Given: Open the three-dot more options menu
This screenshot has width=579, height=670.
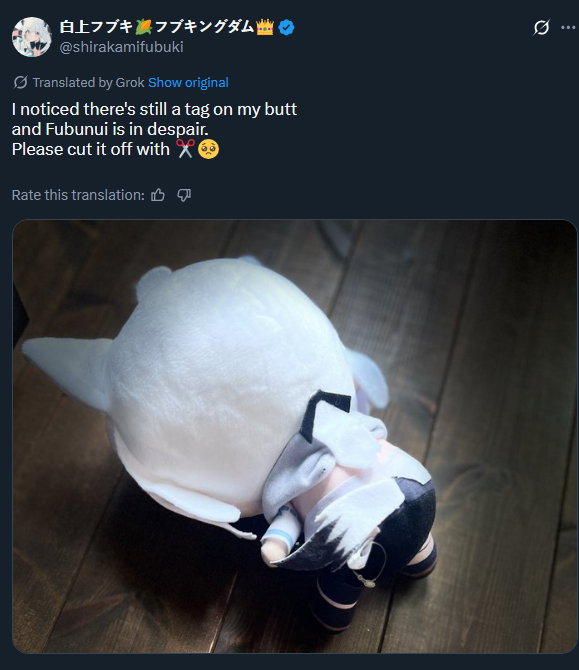Looking at the screenshot, I should point(568,27).
